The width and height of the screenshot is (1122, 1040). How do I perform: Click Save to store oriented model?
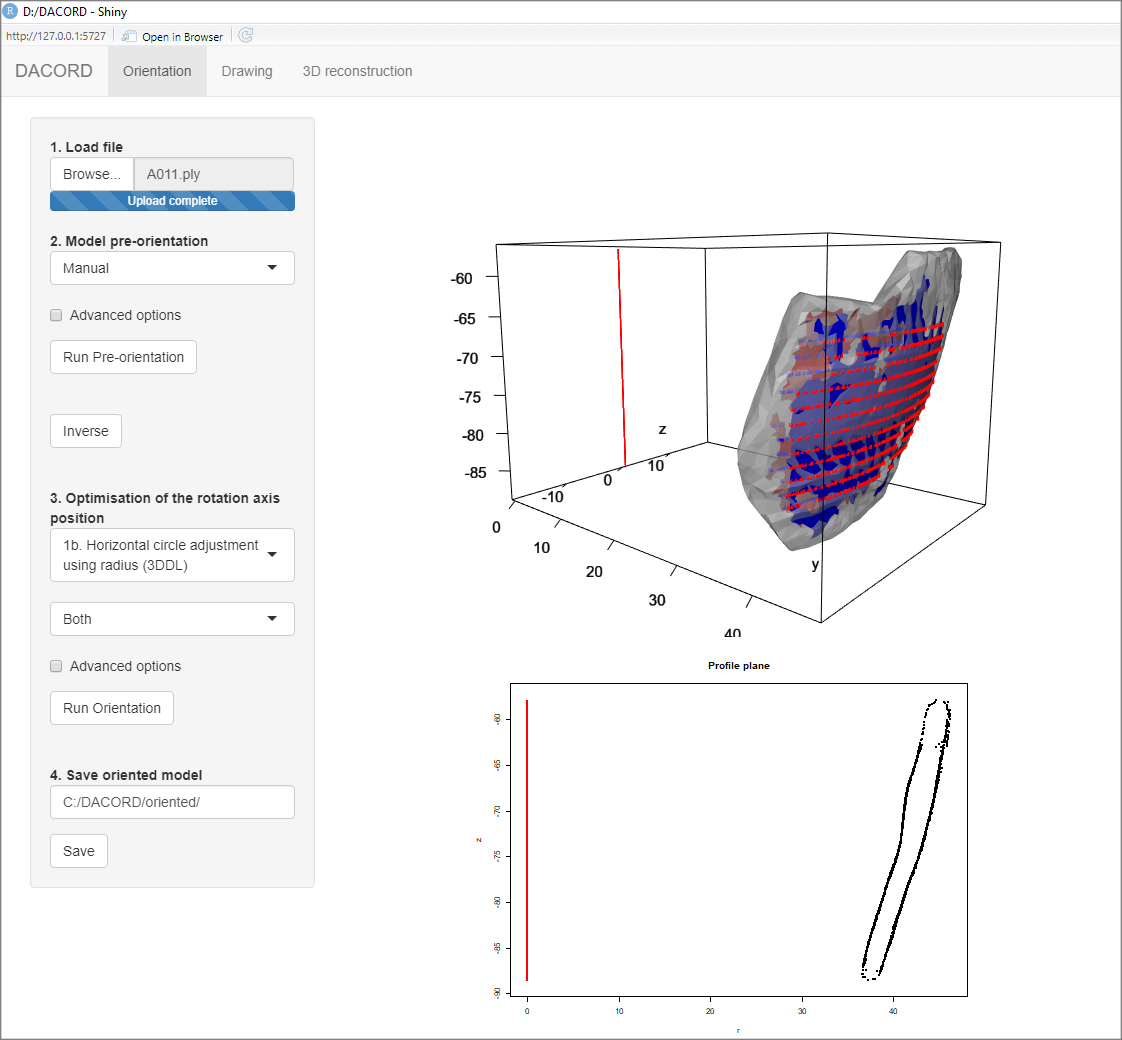click(x=79, y=851)
